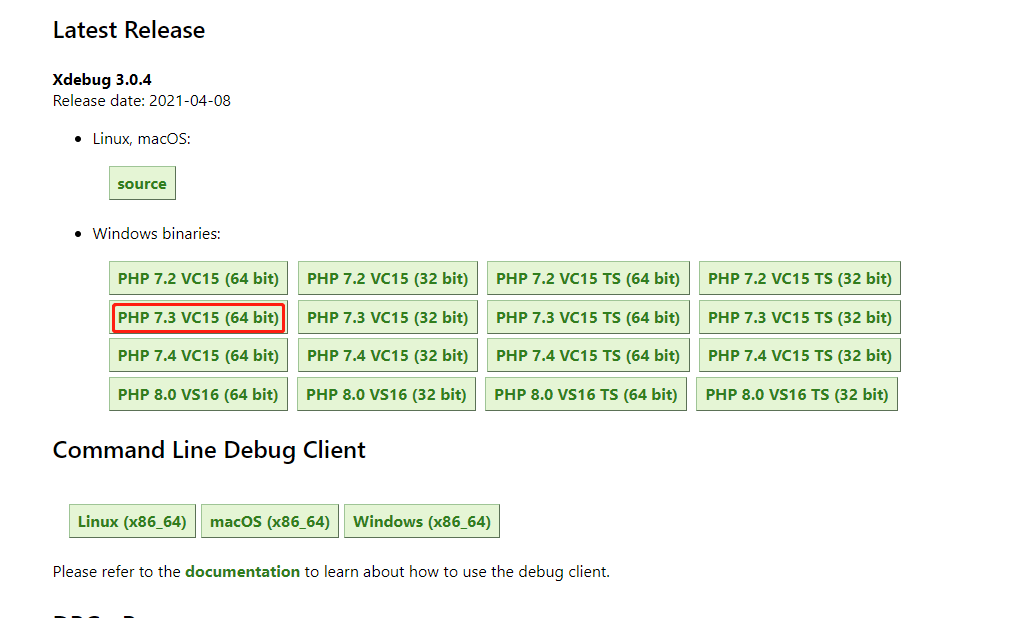Click highlighted PHP 7.3 VC15 (64 bit)
The image size is (1014, 618).
[x=198, y=318]
